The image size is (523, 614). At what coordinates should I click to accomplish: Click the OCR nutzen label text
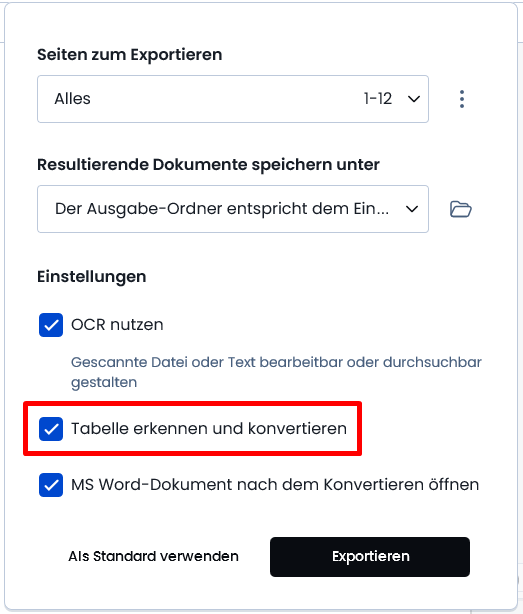coord(117,325)
